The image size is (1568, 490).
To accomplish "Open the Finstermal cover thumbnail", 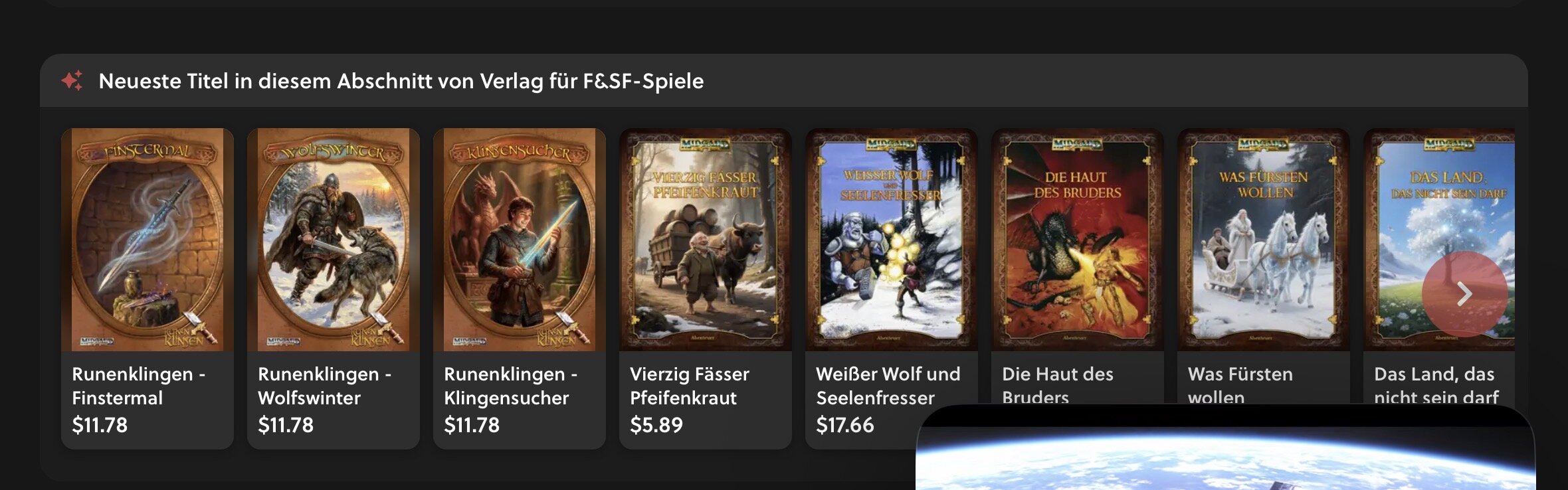I will pos(147,240).
